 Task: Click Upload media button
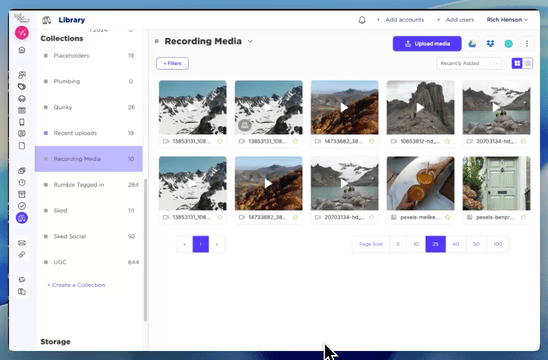pyautogui.click(x=427, y=44)
